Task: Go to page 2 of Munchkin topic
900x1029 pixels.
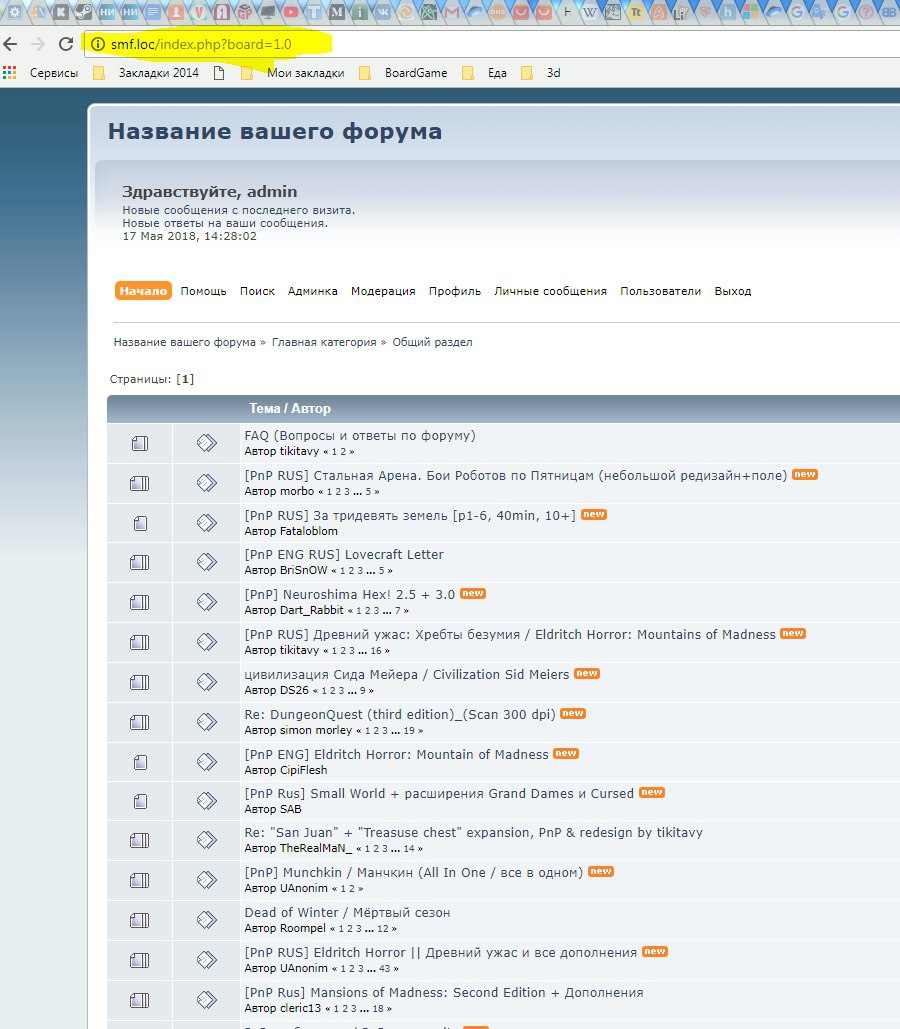Action: 352,889
